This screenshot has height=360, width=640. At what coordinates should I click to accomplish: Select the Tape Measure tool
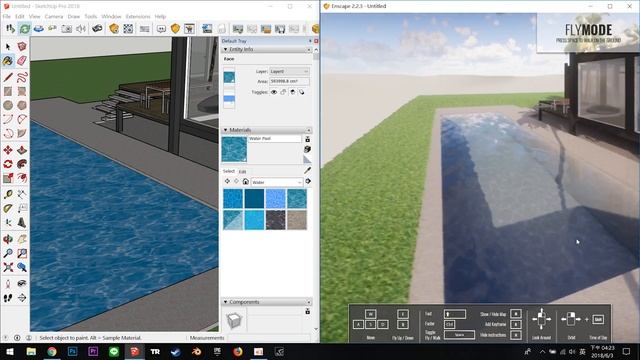(8, 194)
